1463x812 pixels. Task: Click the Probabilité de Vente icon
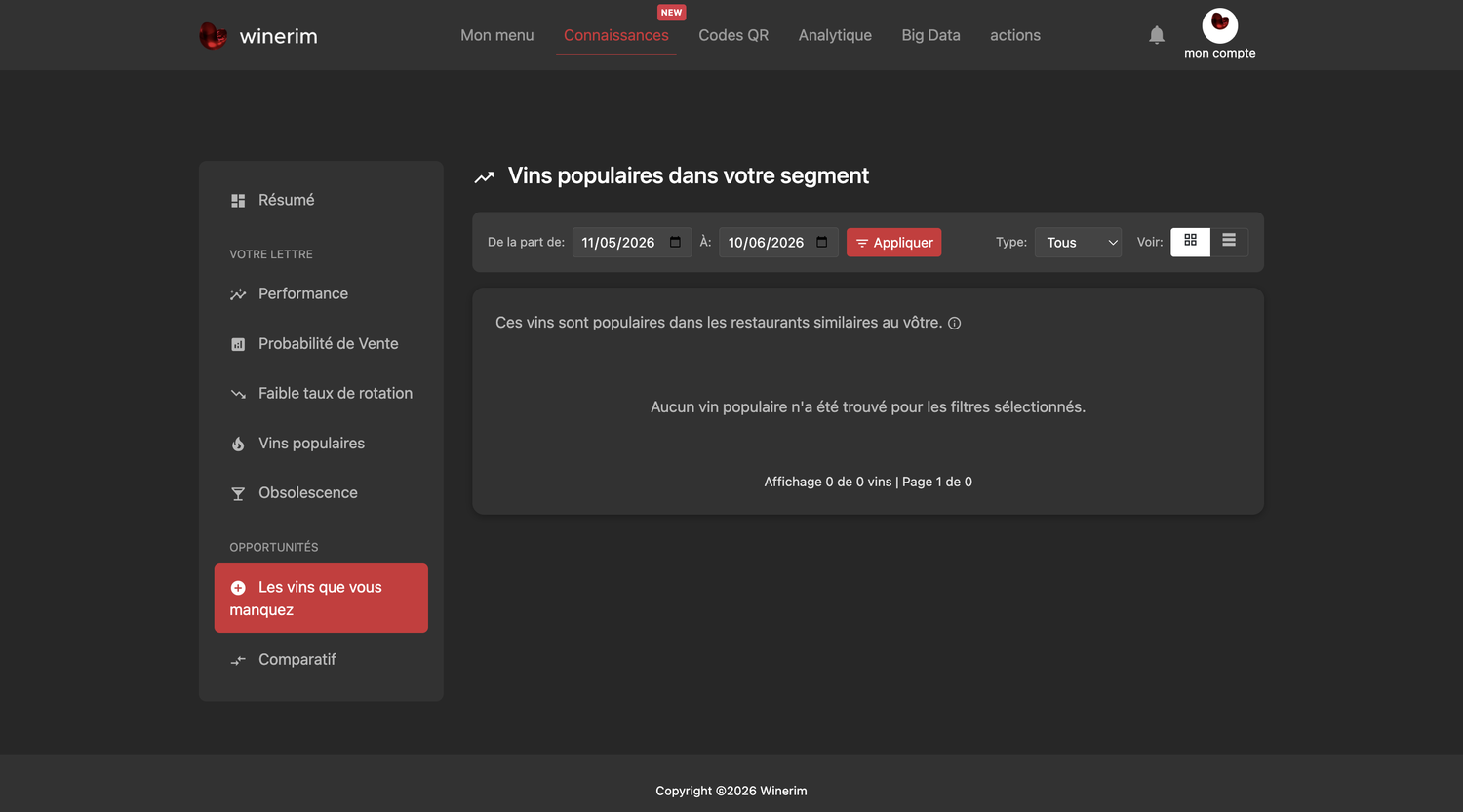[238, 344]
